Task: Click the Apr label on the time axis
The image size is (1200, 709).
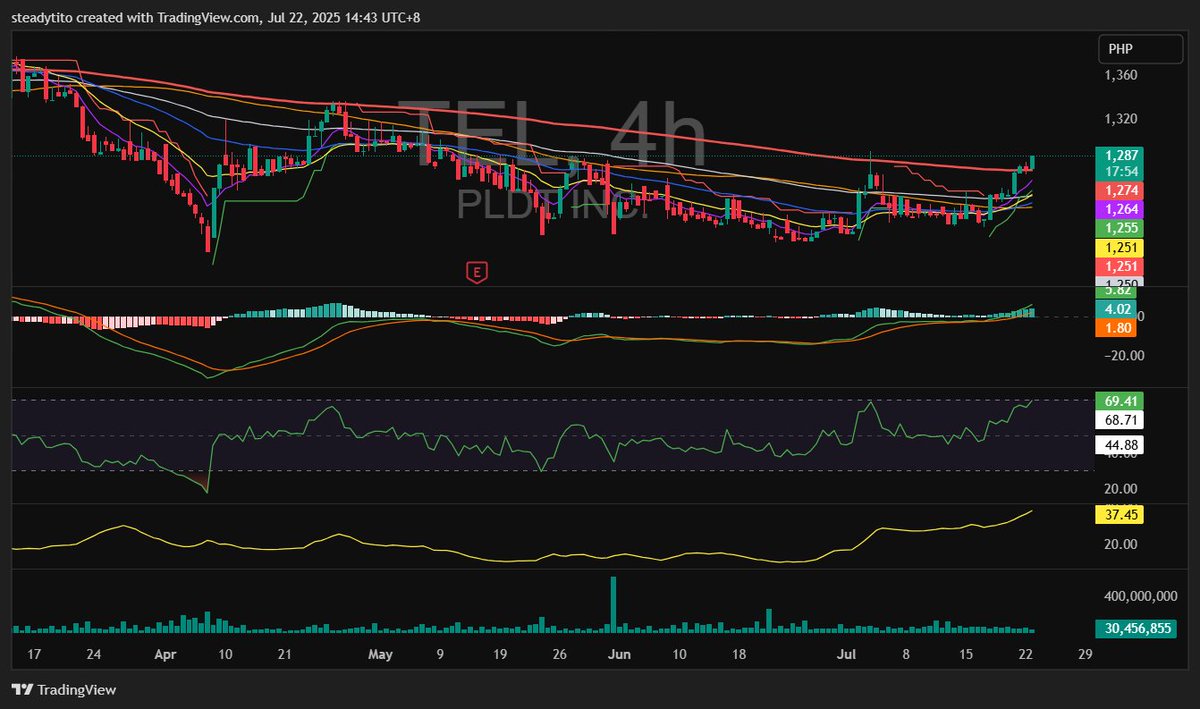Action: click(166, 656)
